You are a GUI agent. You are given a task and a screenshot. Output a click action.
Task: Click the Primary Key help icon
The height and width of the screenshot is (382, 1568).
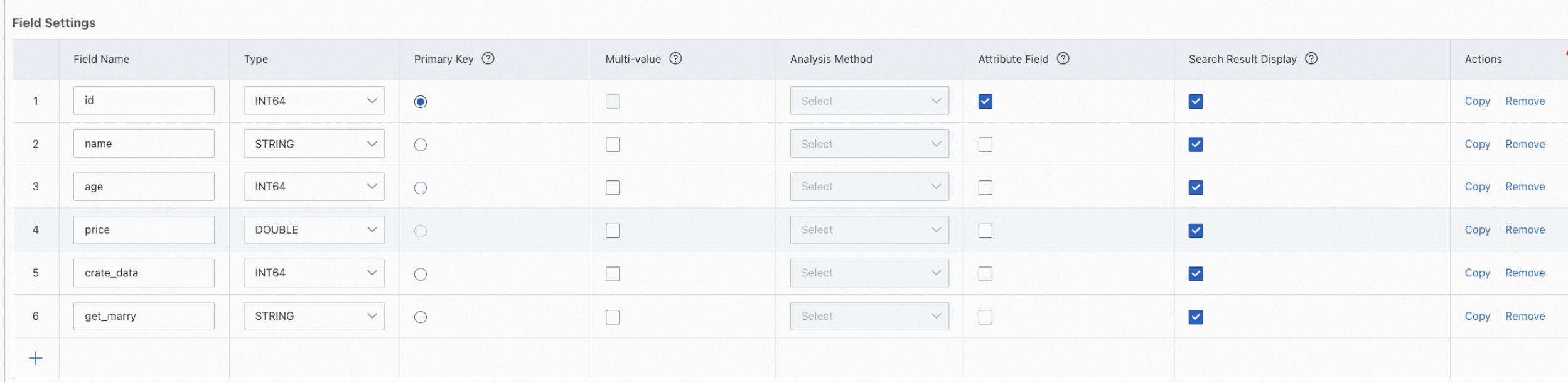488,58
